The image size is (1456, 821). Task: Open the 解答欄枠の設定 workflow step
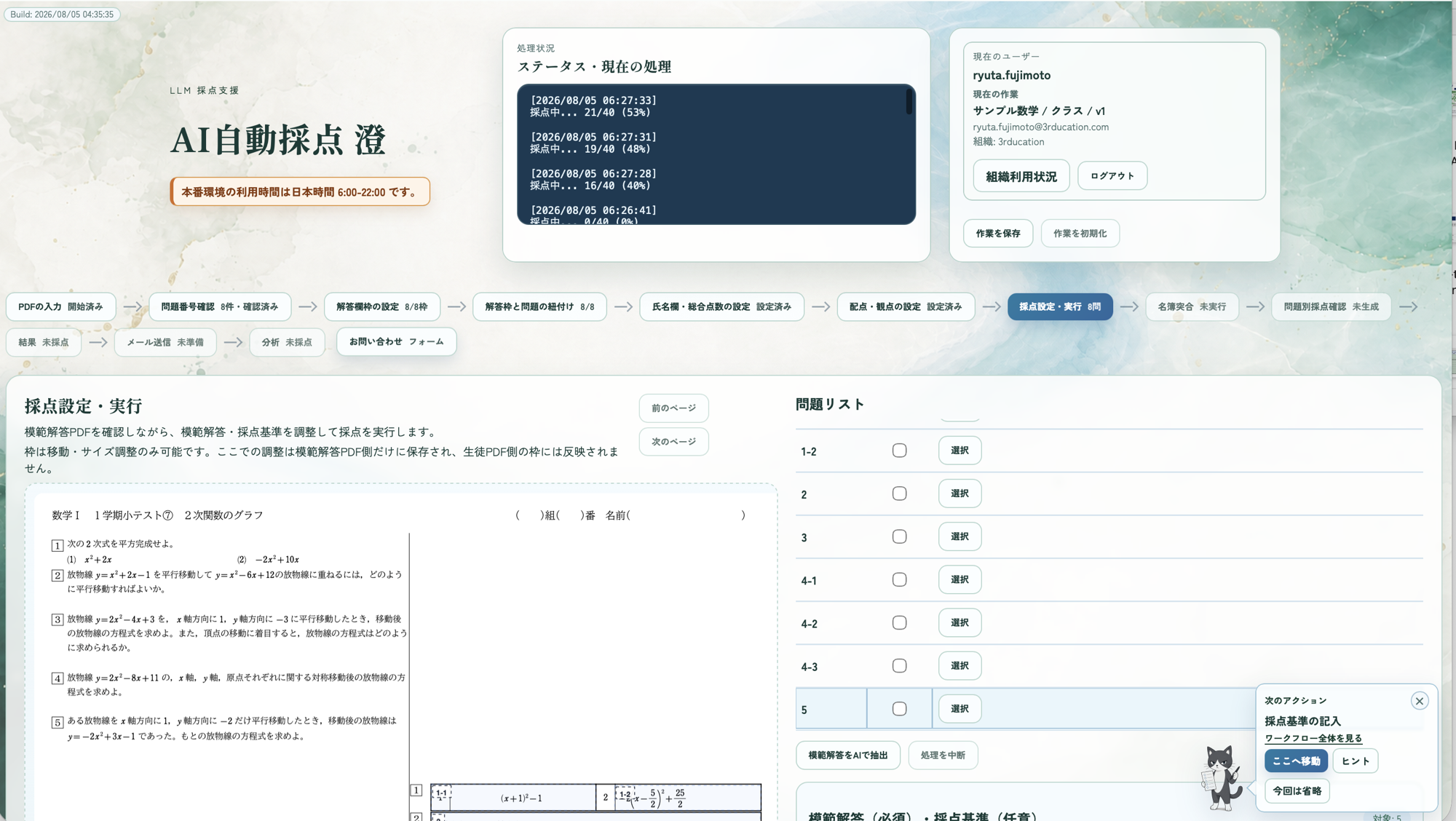(x=382, y=306)
